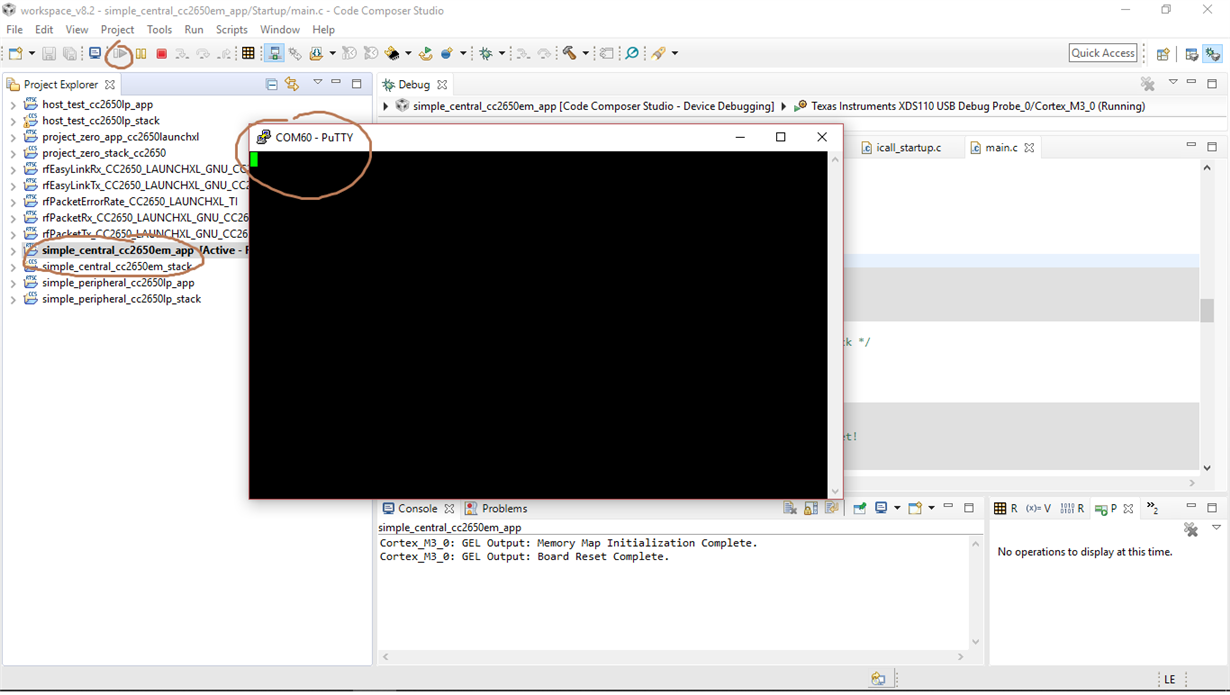Click the Build hammer icon
Image resolution: width=1230 pixels, height=695 pixels.
[569, 53]
